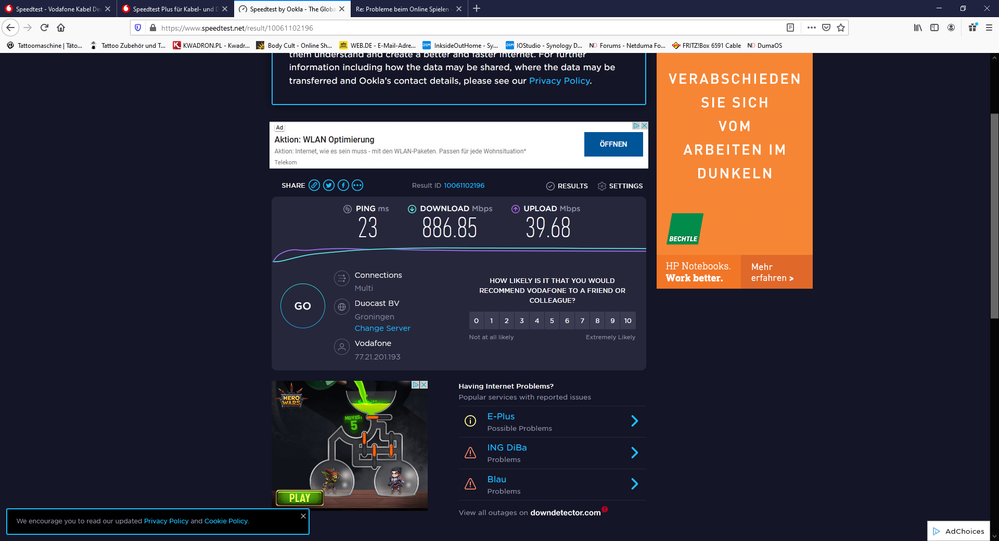Open page actions three-dot menu
The height and width of the screenshot is (541, 999).
811,27
